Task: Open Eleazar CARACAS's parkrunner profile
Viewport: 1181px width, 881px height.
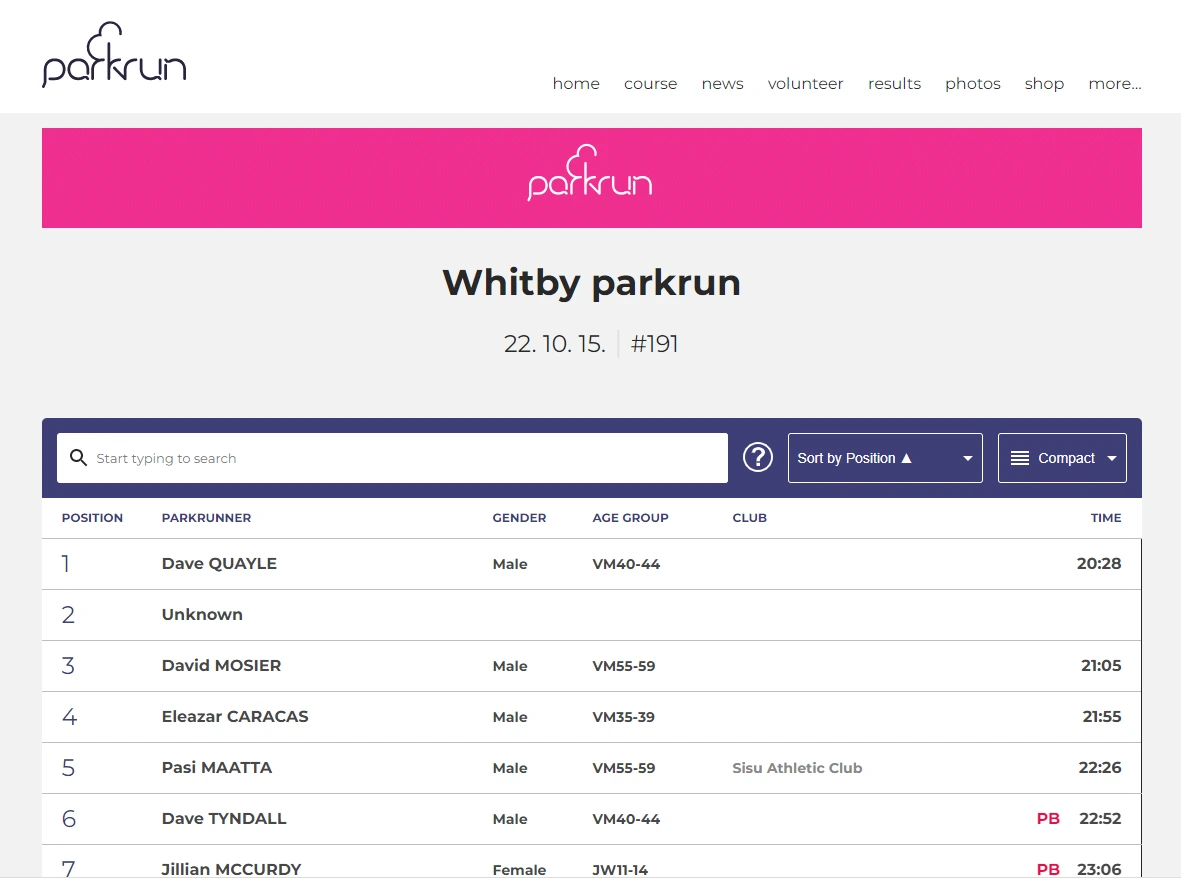Action: click(235, 716)
